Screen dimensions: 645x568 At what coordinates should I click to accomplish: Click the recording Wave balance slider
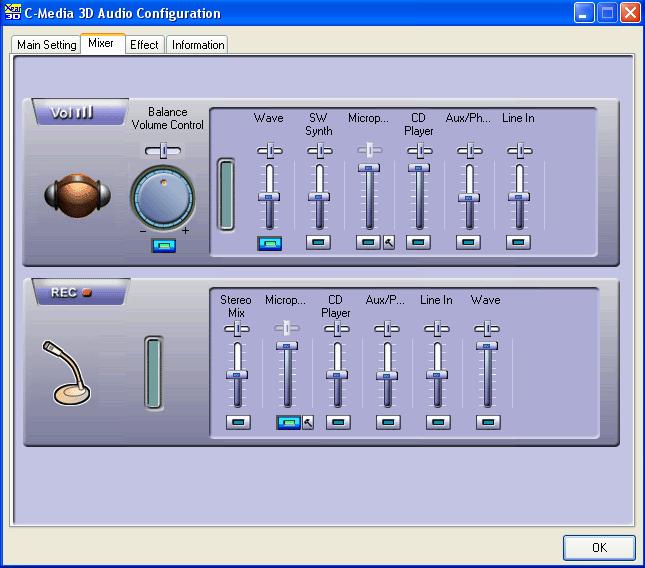pyautogui.click(x=487, y=329)
